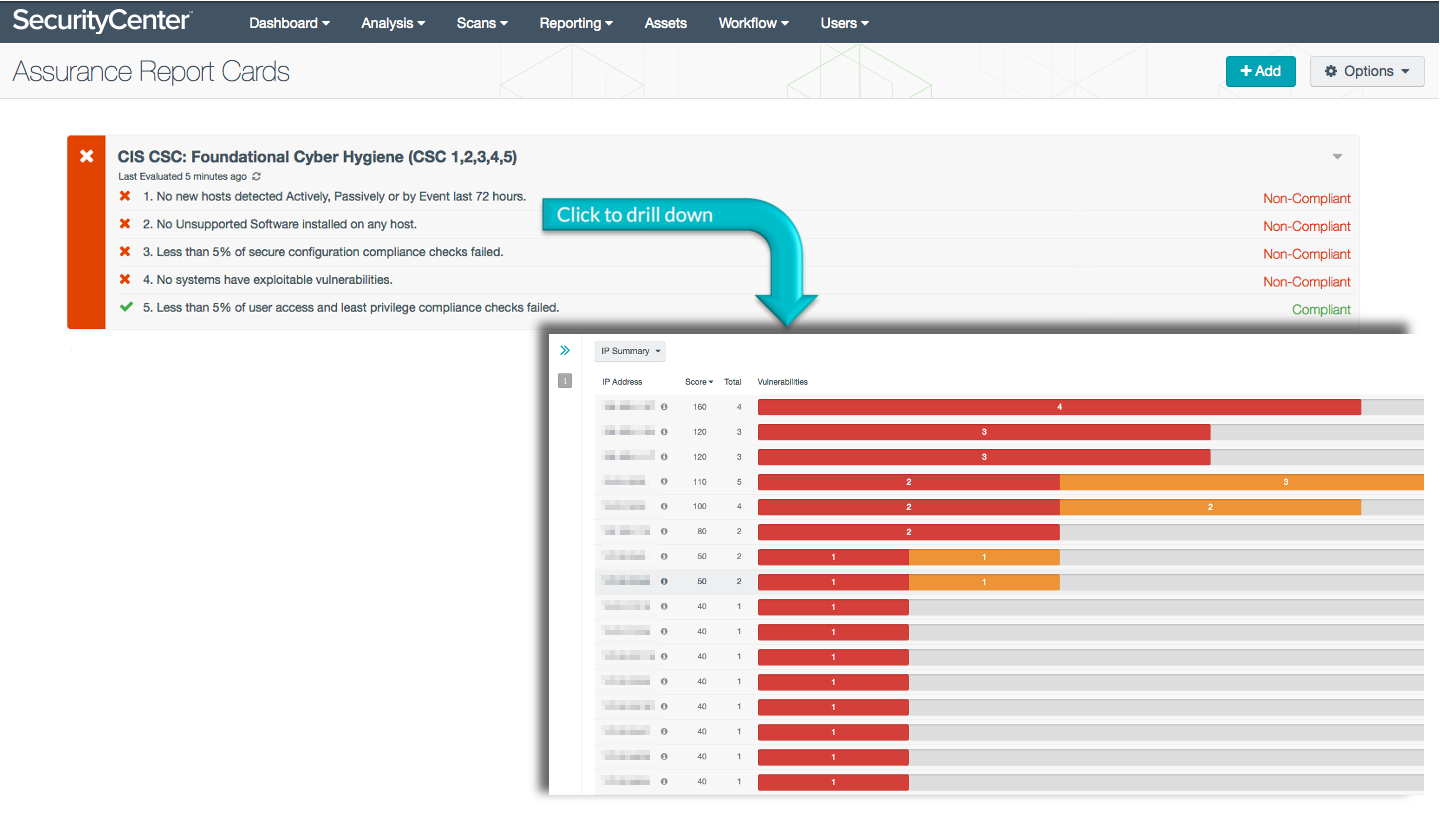Sort by the Score column header
This screenshot has height=820, width=1440.
[699, 382]
